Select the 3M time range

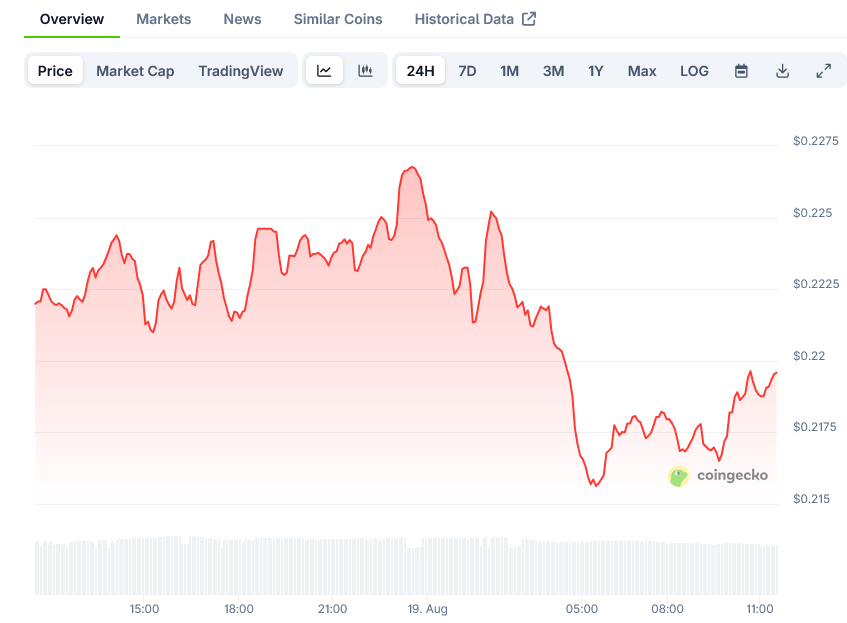[553, 71]
